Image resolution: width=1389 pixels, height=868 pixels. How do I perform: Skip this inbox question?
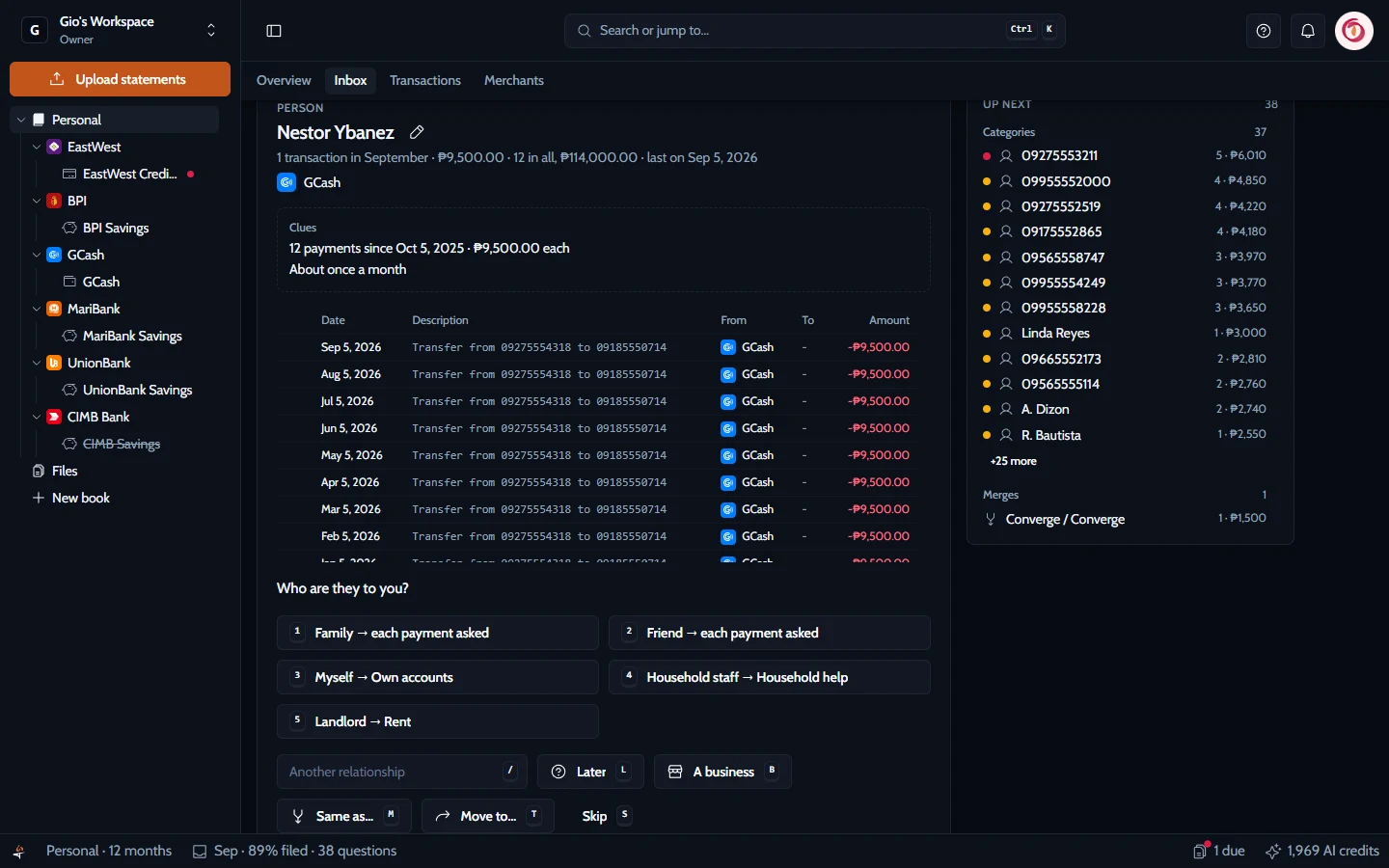pyautogui.click(x=605, y=816)
